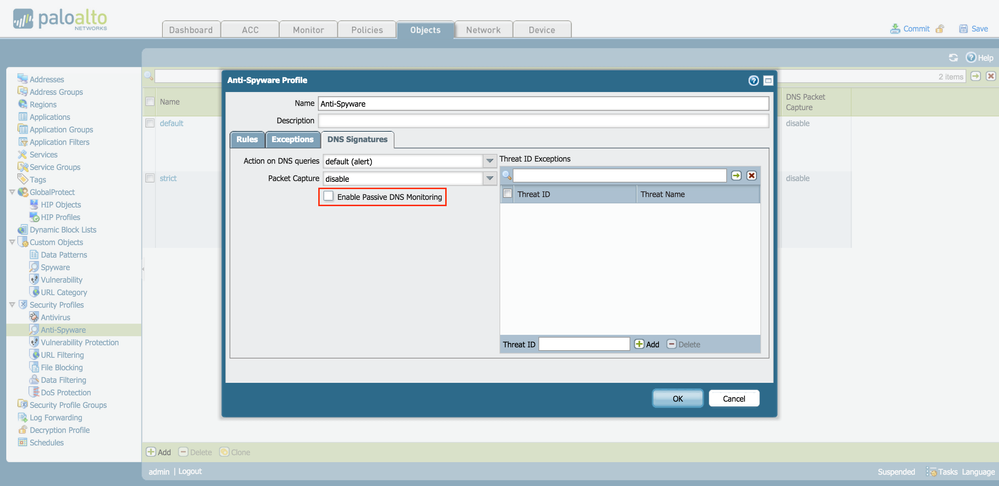Click the Logout link
The width and height of the screenshot is (999, 486).
tap(190, 471)
